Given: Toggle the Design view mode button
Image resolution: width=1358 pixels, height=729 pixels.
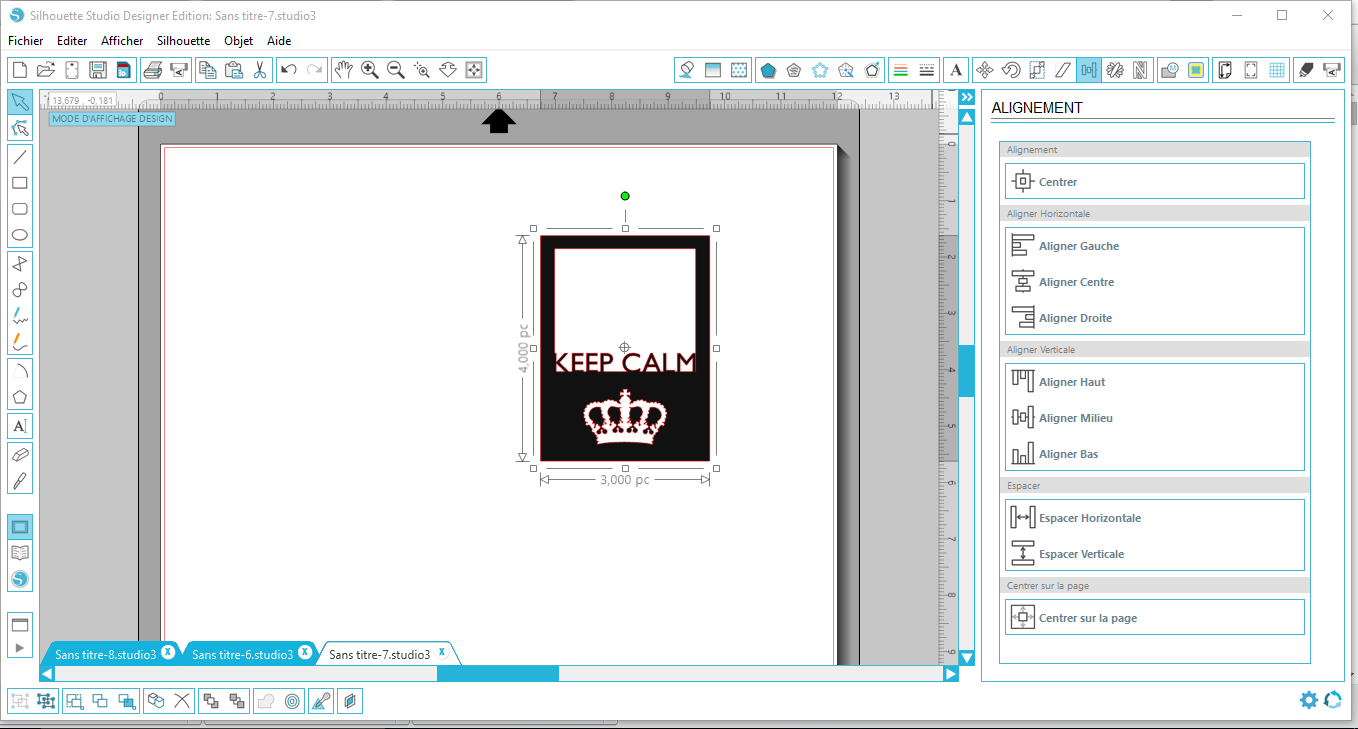Looking at the screenshot, I should (19, 526).
